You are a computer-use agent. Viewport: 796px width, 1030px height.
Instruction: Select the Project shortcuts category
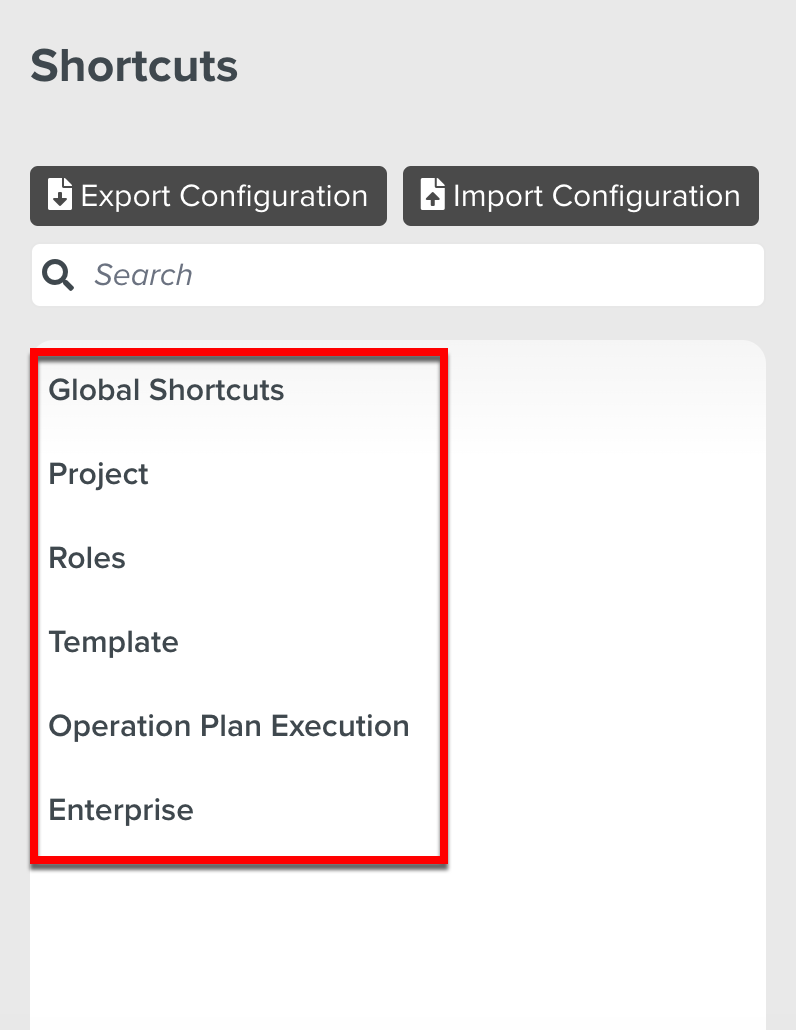(98, 474)
